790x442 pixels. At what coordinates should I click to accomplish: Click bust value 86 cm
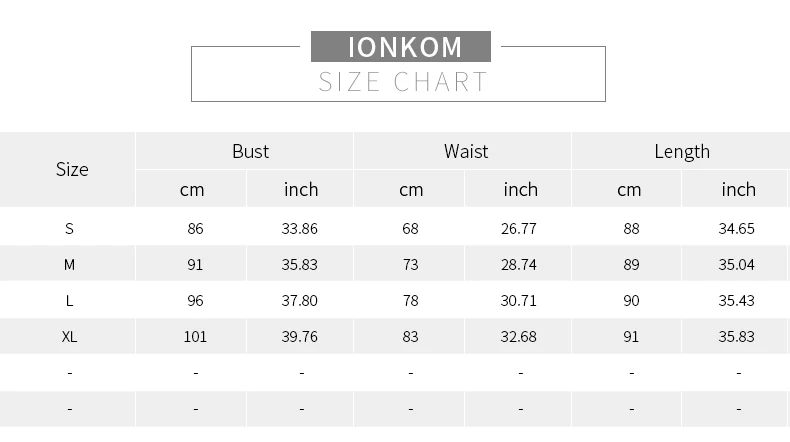tap(195, 229)
